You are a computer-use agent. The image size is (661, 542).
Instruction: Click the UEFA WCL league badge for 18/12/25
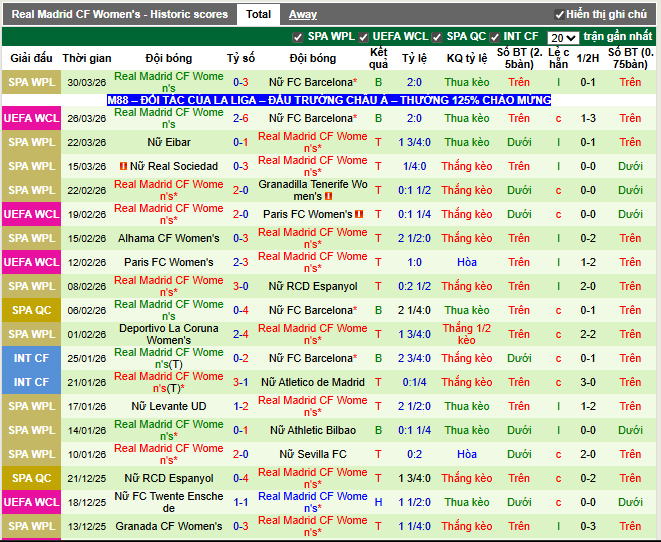(x=32, y=502)
